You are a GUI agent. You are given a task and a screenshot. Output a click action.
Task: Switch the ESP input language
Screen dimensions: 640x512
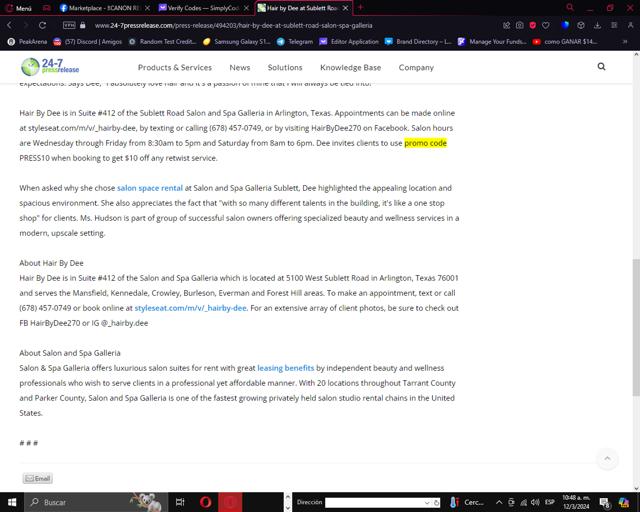(x=549, y=502)
